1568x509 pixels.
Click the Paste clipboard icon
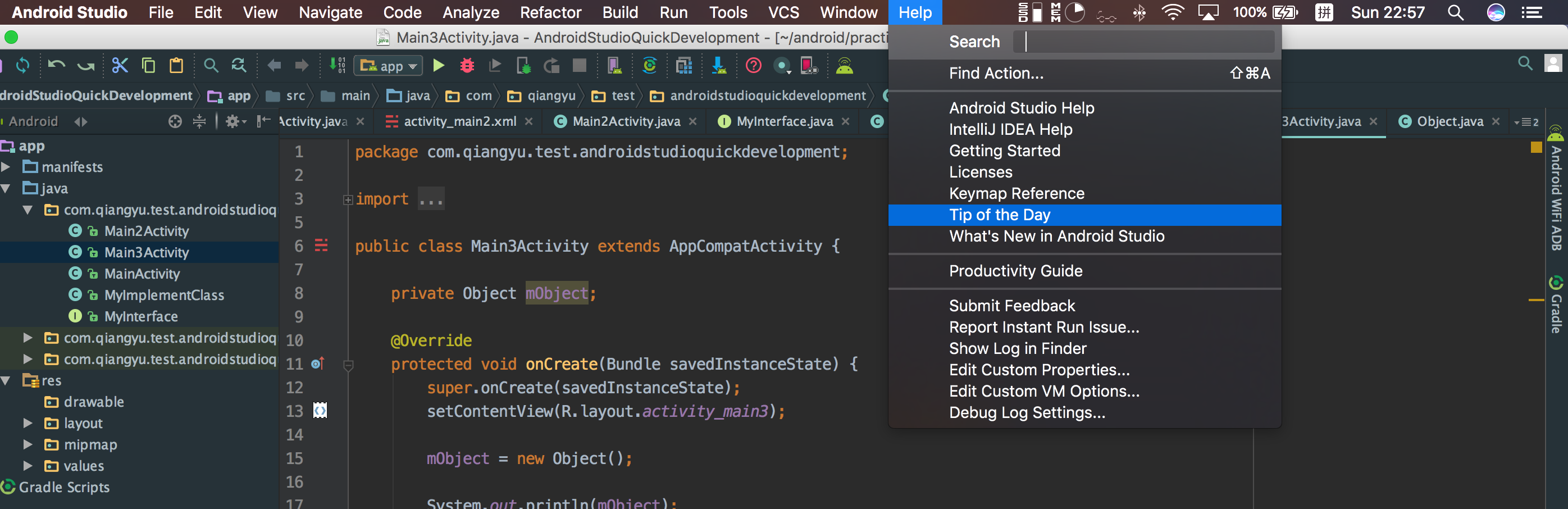pos(176,65)
